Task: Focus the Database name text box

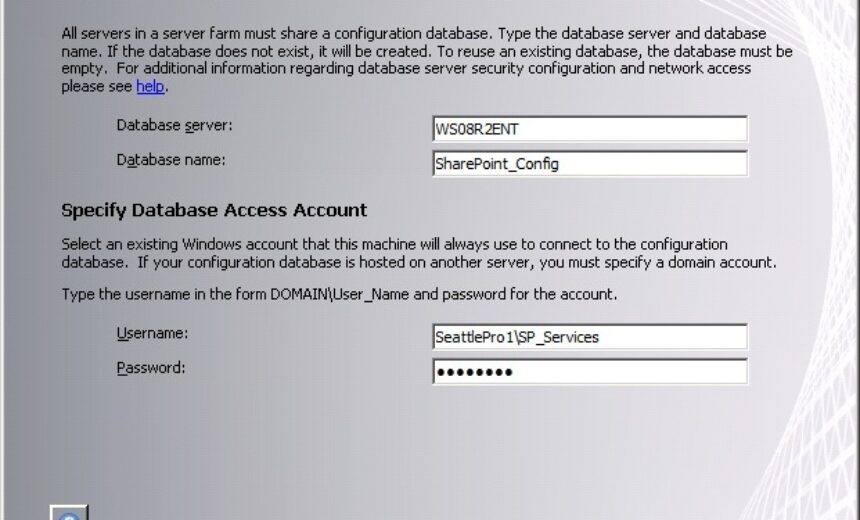Action: [589, 164]
